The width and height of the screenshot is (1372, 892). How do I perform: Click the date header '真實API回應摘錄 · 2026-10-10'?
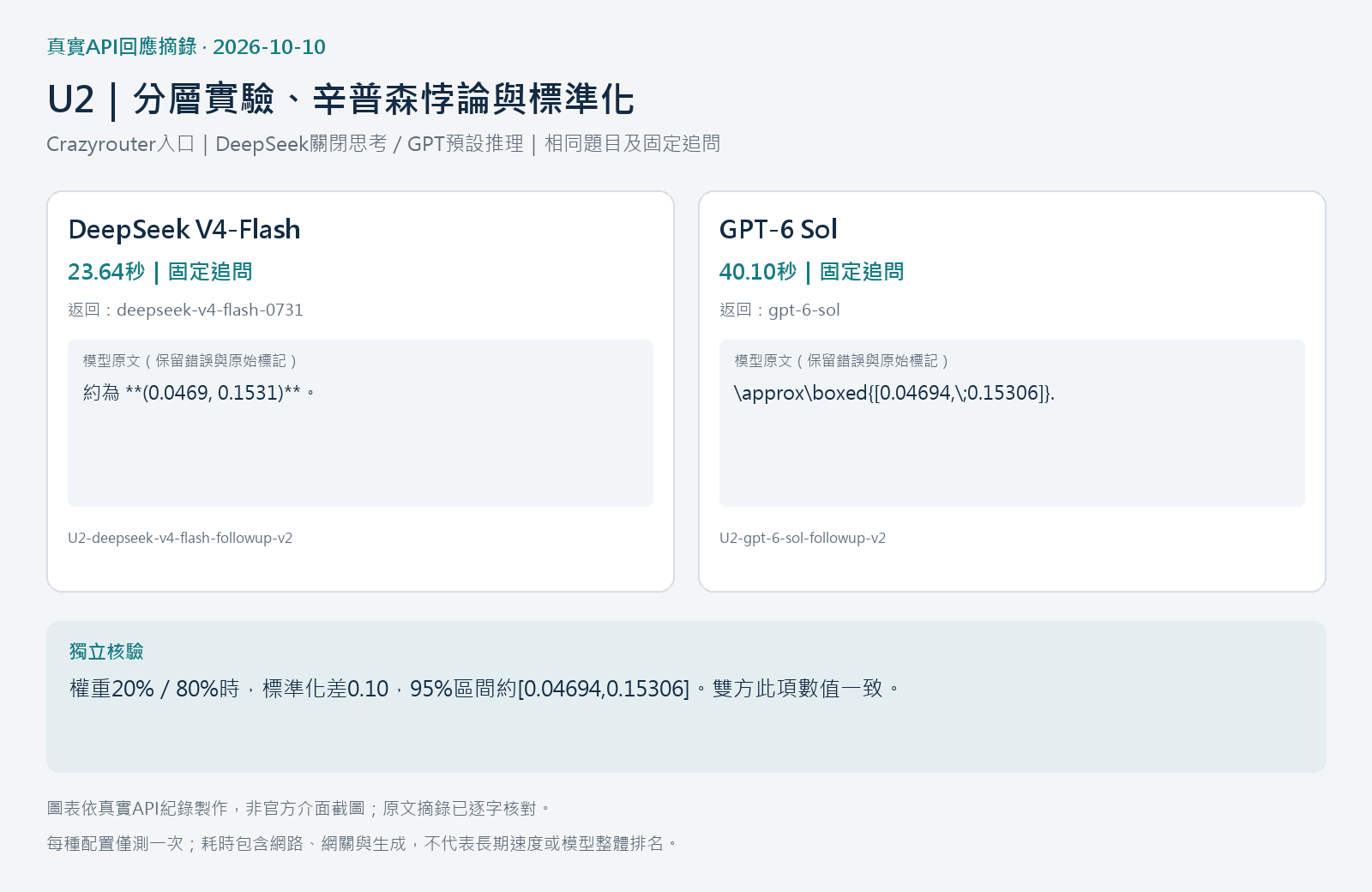[186, 47]
